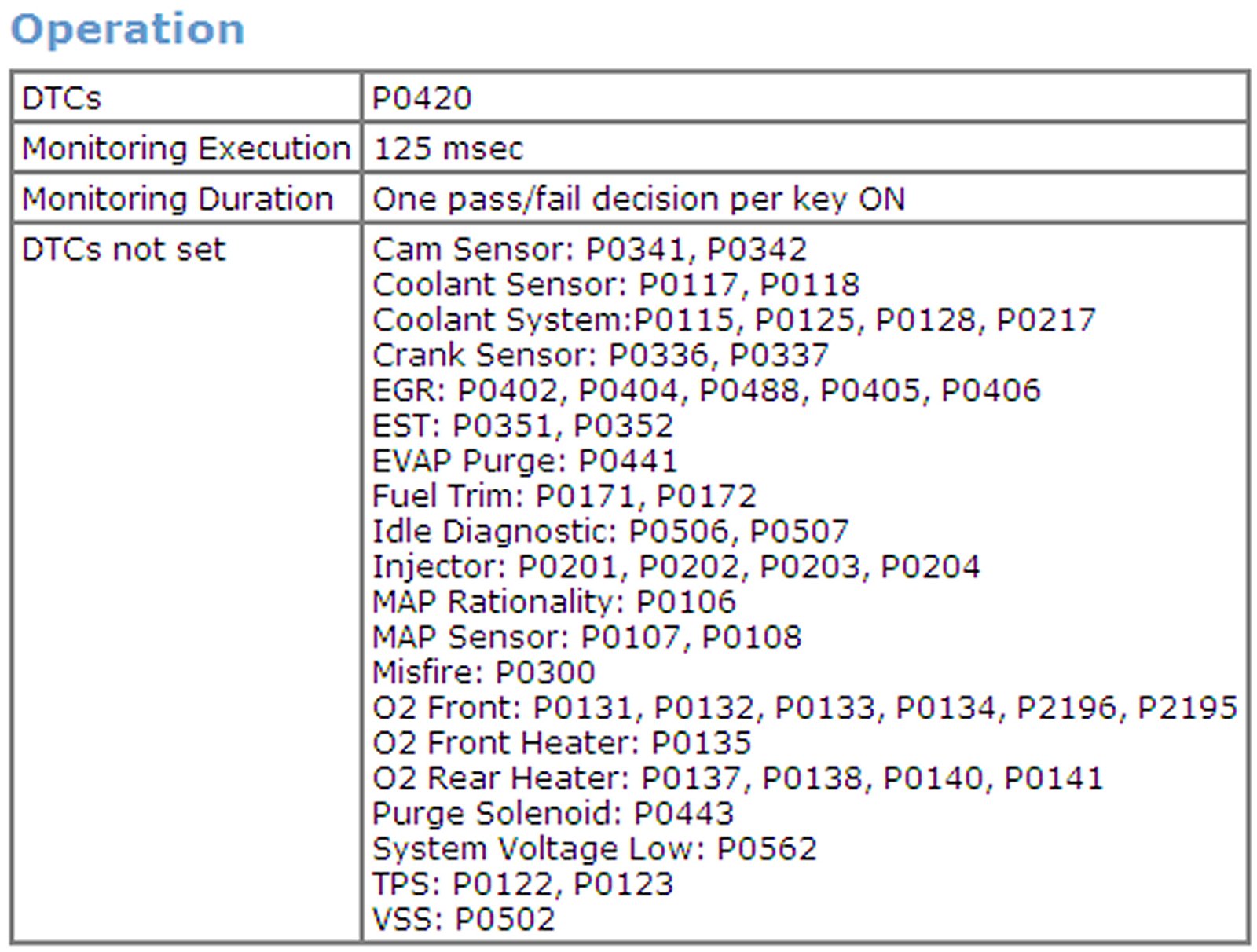Click the EVAP Purge P0441 line
1257x952 pixels.
[x=525, y=461]
